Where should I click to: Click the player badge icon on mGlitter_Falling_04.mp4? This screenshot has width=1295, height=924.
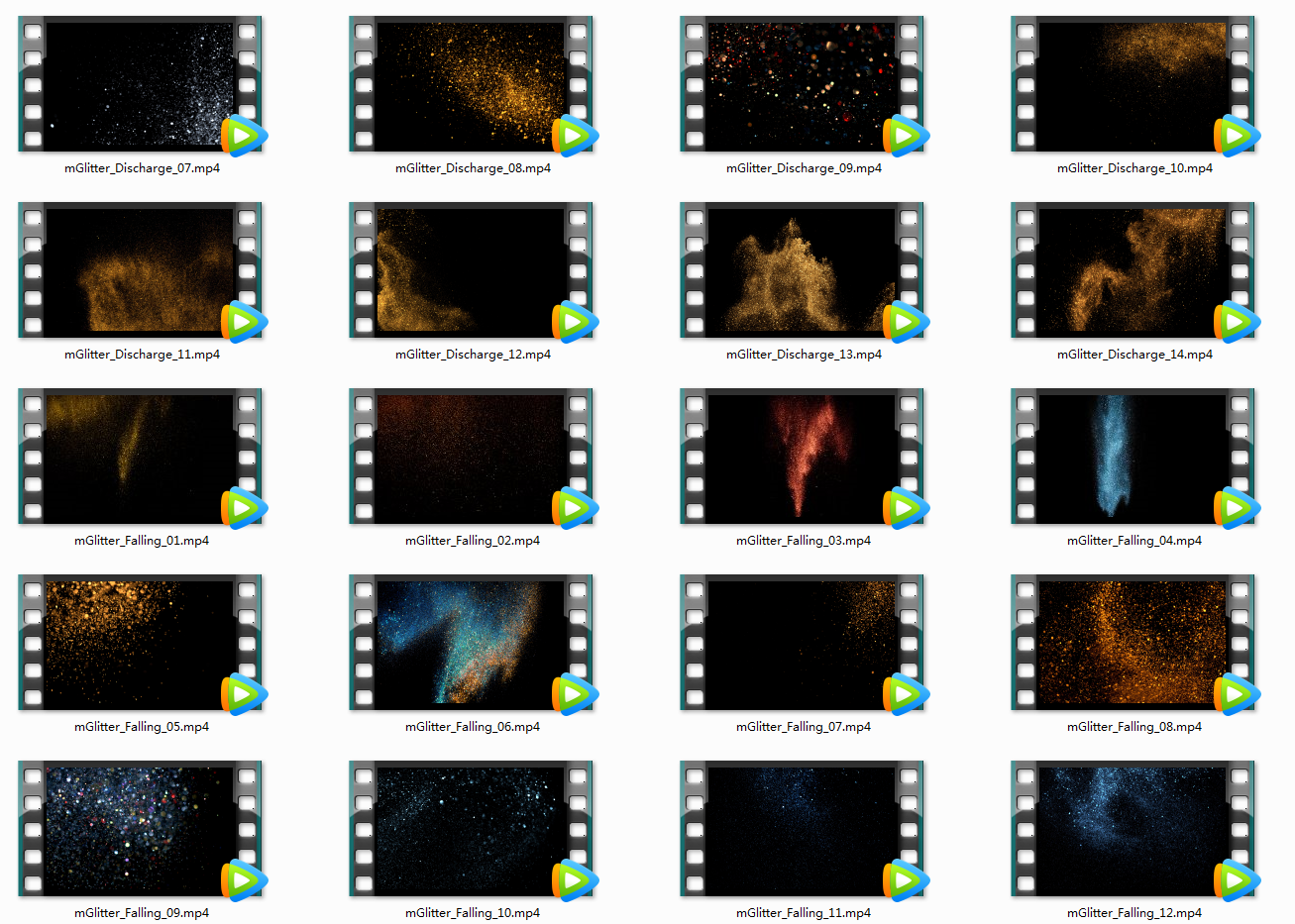(1237, 508)
